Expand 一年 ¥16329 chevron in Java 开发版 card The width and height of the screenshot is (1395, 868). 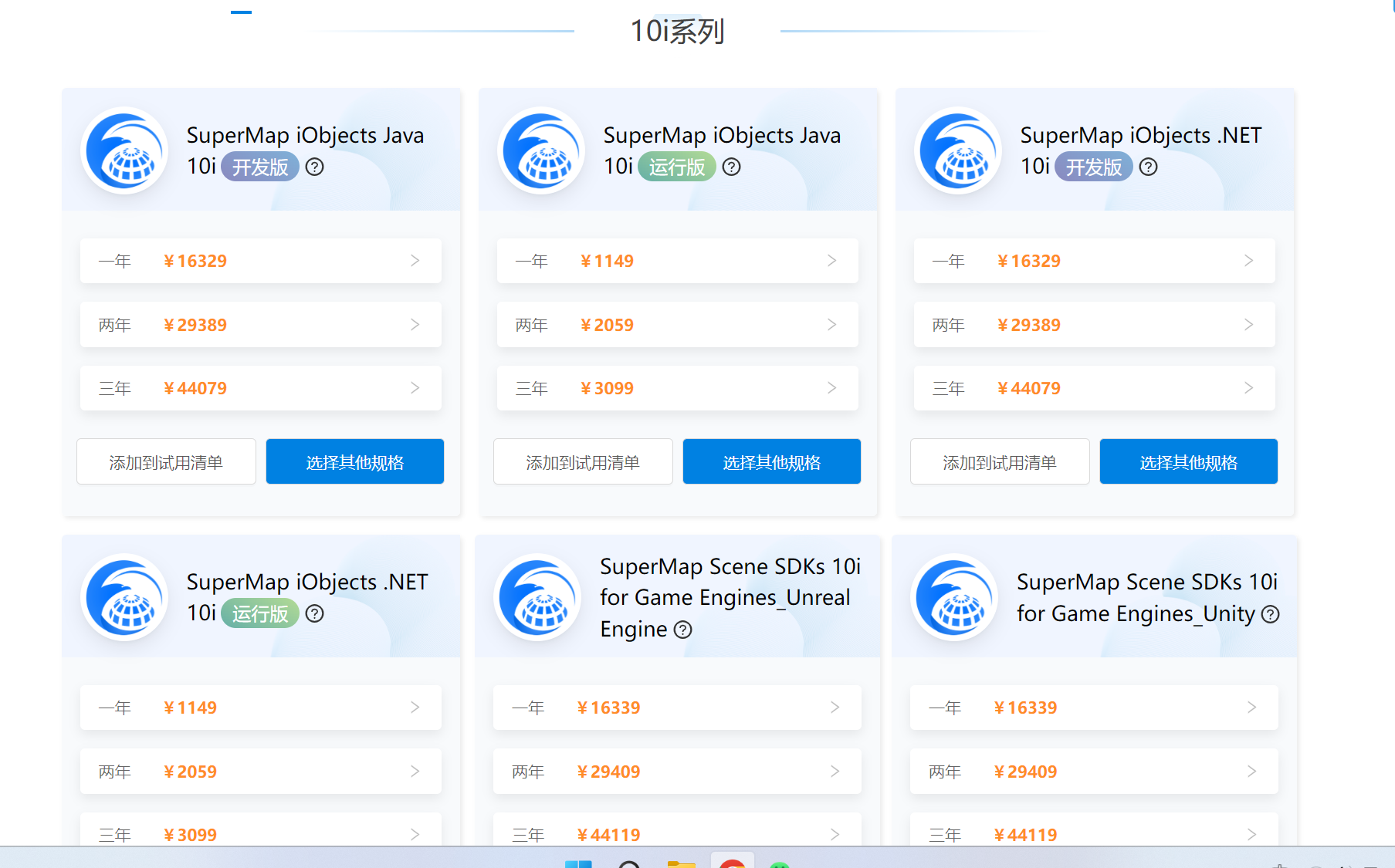(x=415, y=261)
